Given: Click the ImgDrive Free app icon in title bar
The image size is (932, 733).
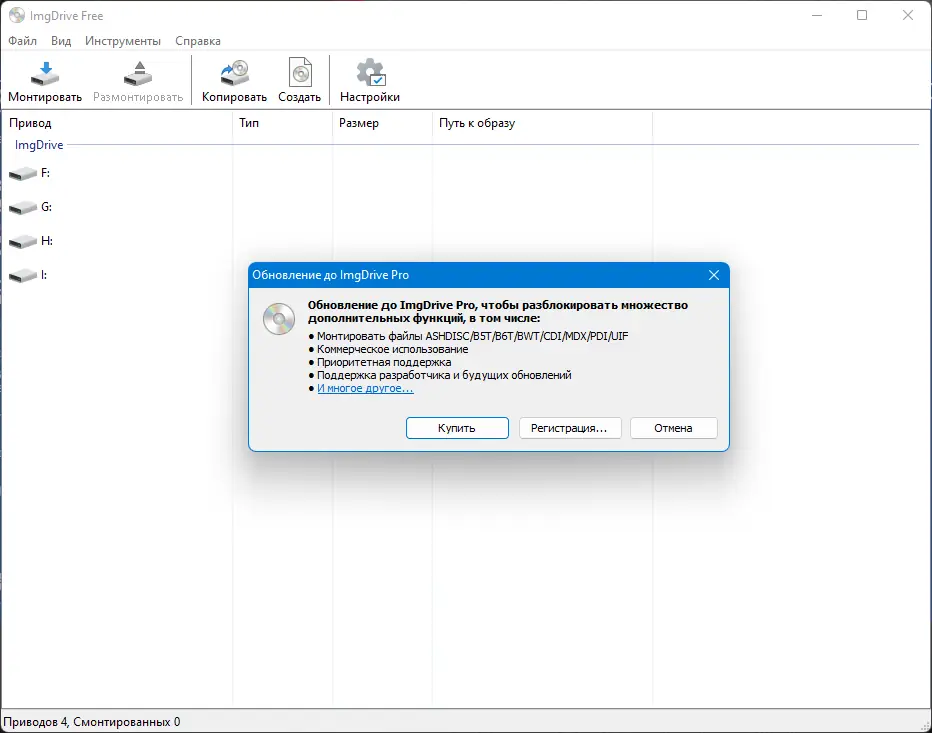Looking at the screenshot, I should 17,15.
